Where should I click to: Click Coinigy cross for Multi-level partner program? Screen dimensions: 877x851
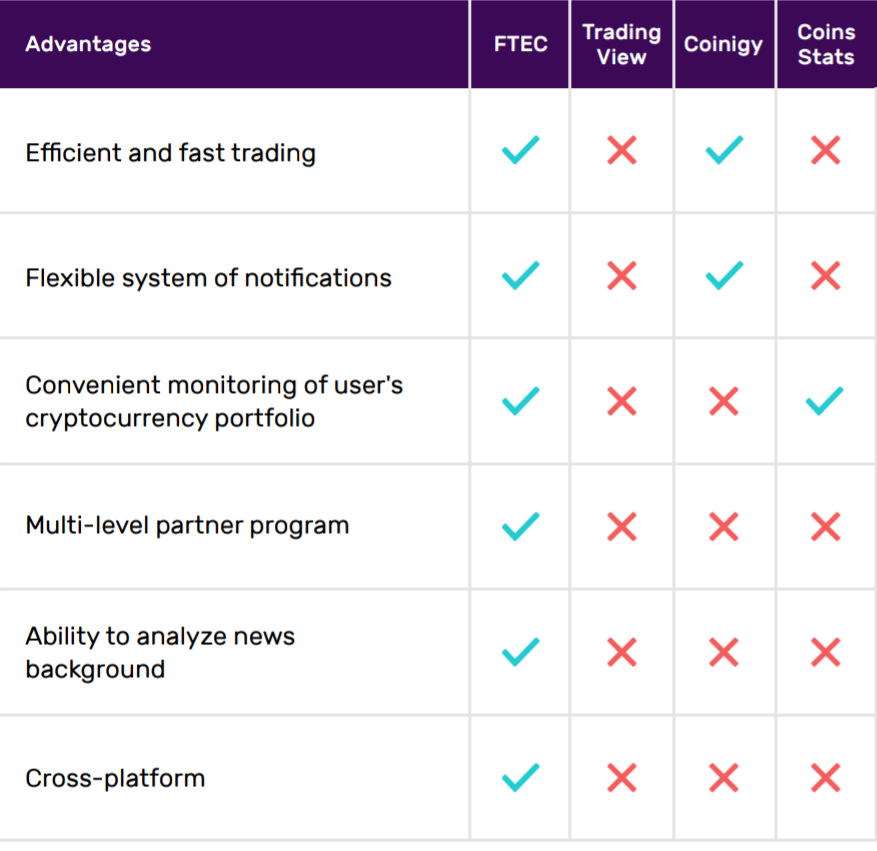click(x=724, y=526)
